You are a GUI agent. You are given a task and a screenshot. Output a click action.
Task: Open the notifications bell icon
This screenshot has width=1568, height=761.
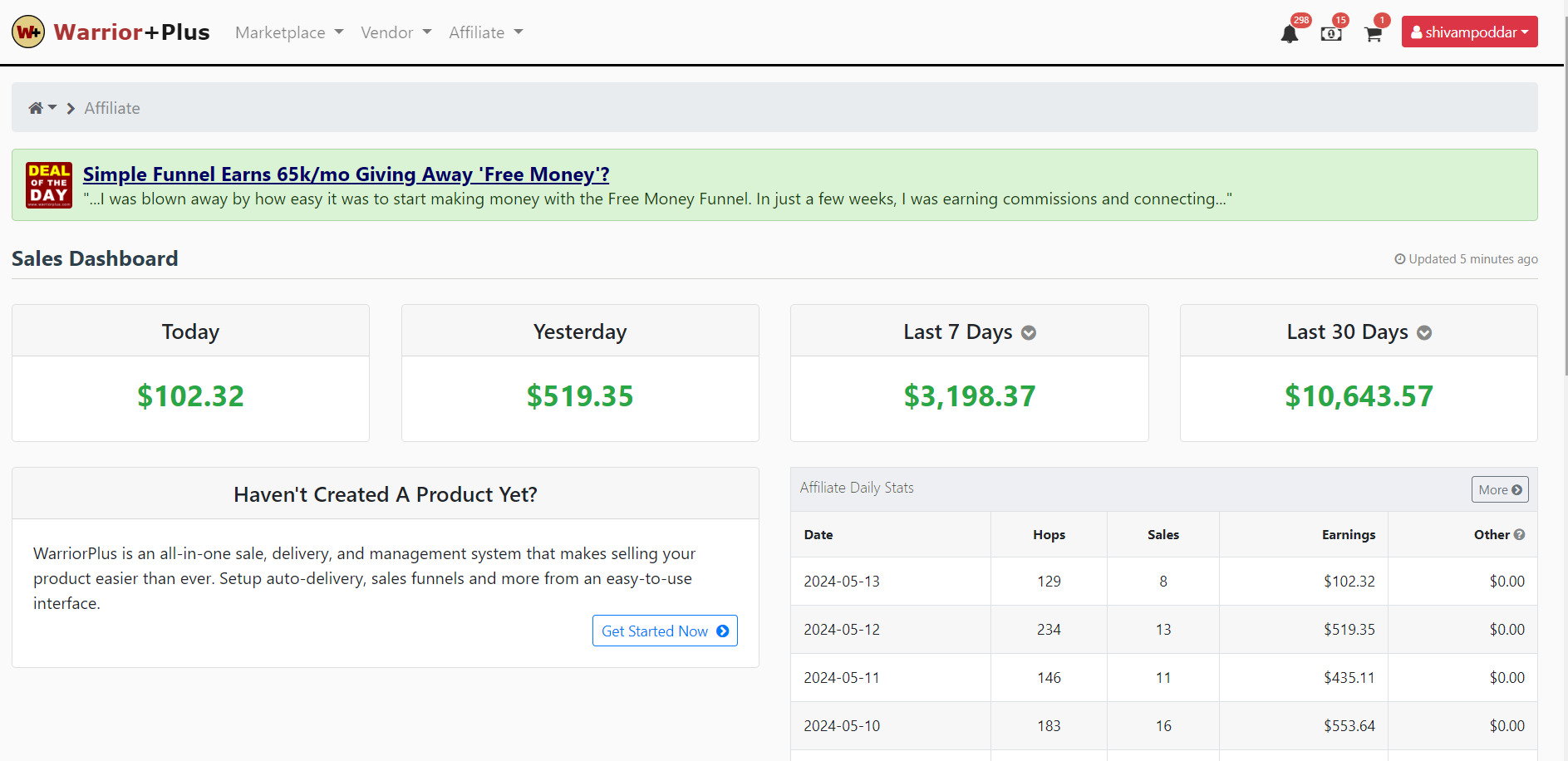click(1289, 34)
